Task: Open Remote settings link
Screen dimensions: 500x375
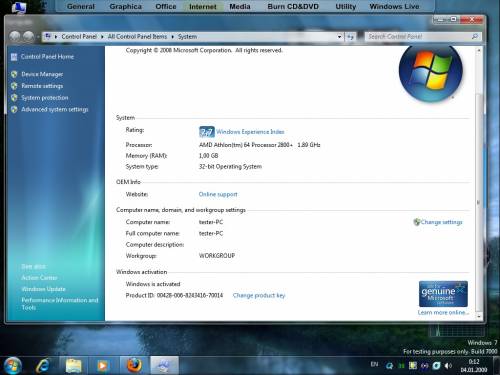Action: (x=42, y=86)
